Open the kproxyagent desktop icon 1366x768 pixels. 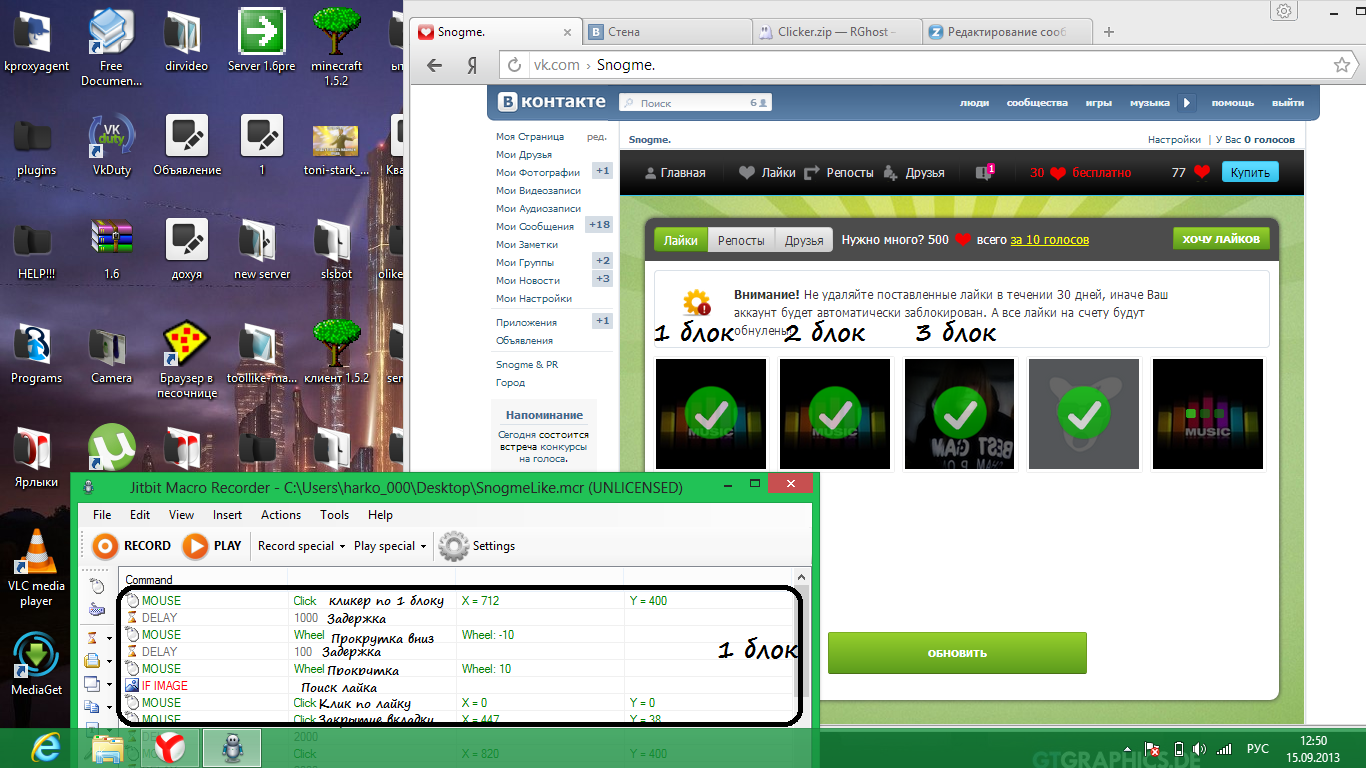36,42
